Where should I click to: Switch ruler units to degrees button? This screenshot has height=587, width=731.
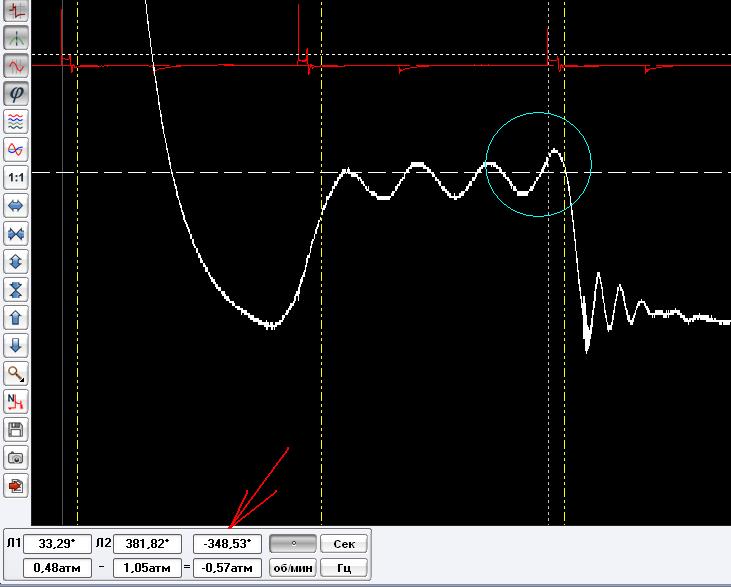point(293,543)
